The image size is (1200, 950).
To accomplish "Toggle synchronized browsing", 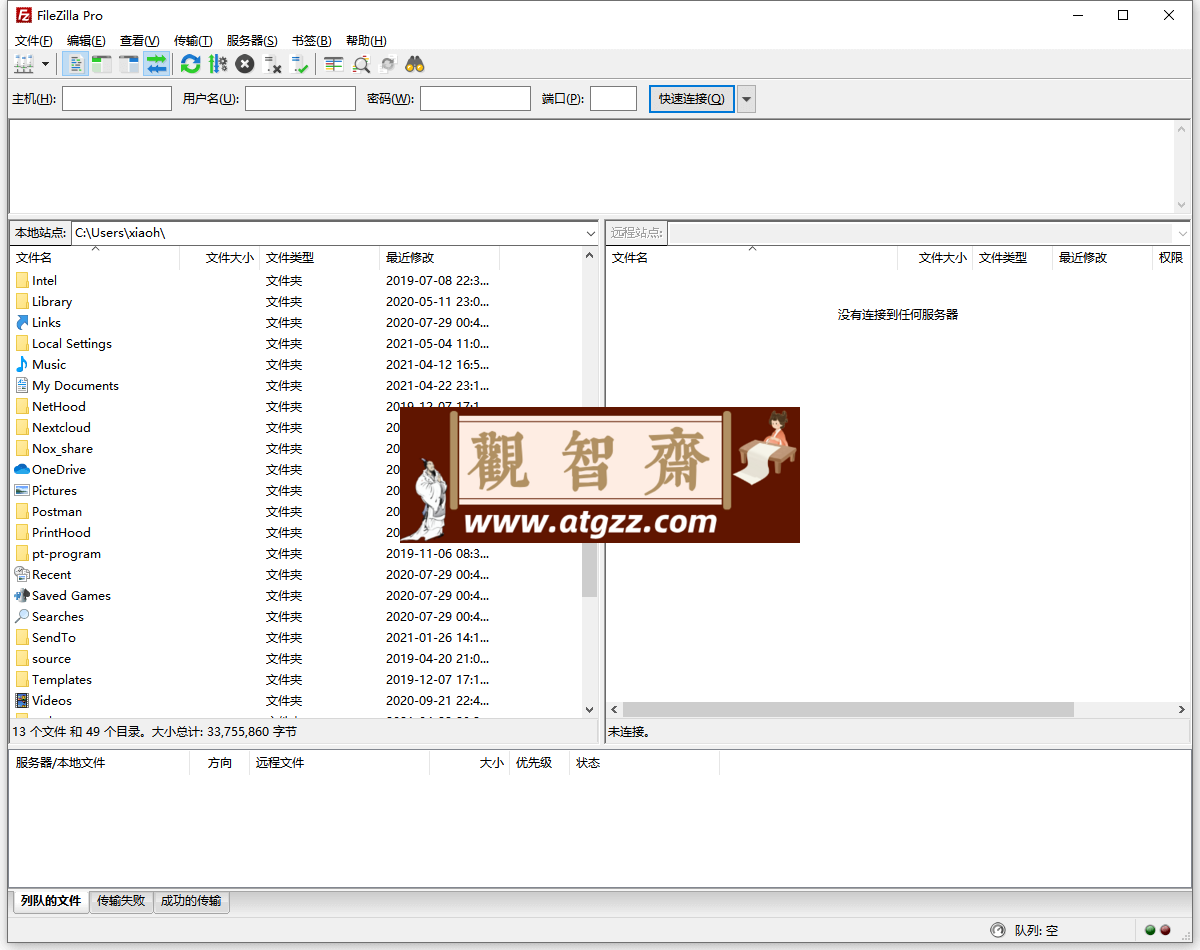I will [x=388, y=64].
